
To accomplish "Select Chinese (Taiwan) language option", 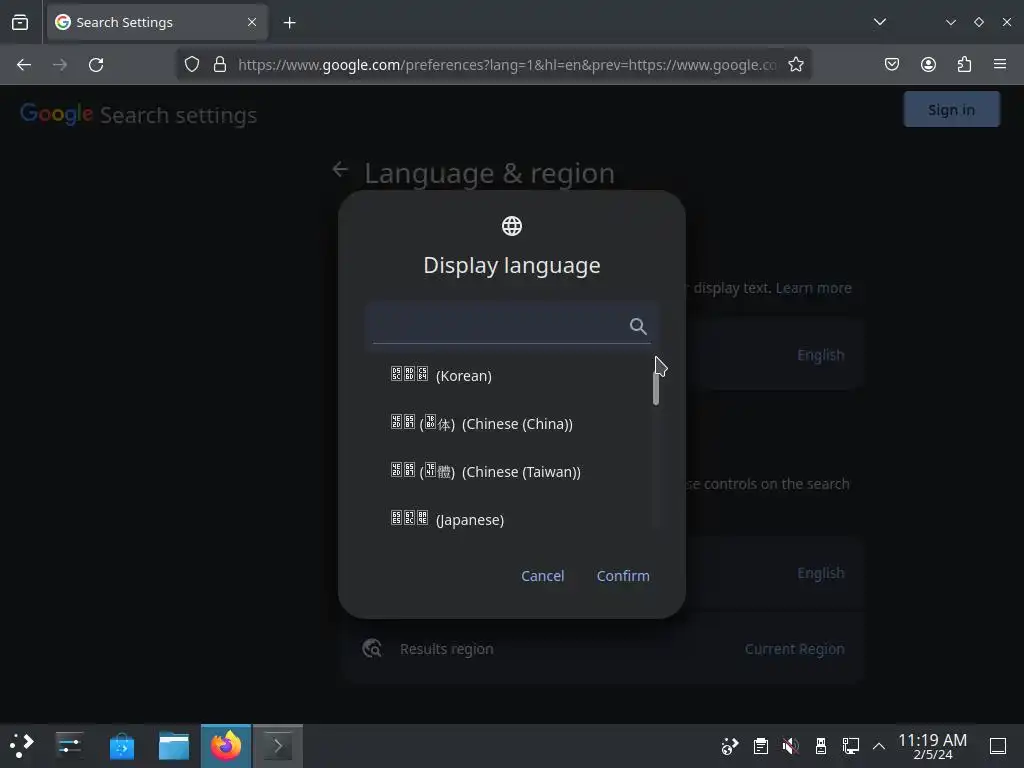I will click(511, 472).
